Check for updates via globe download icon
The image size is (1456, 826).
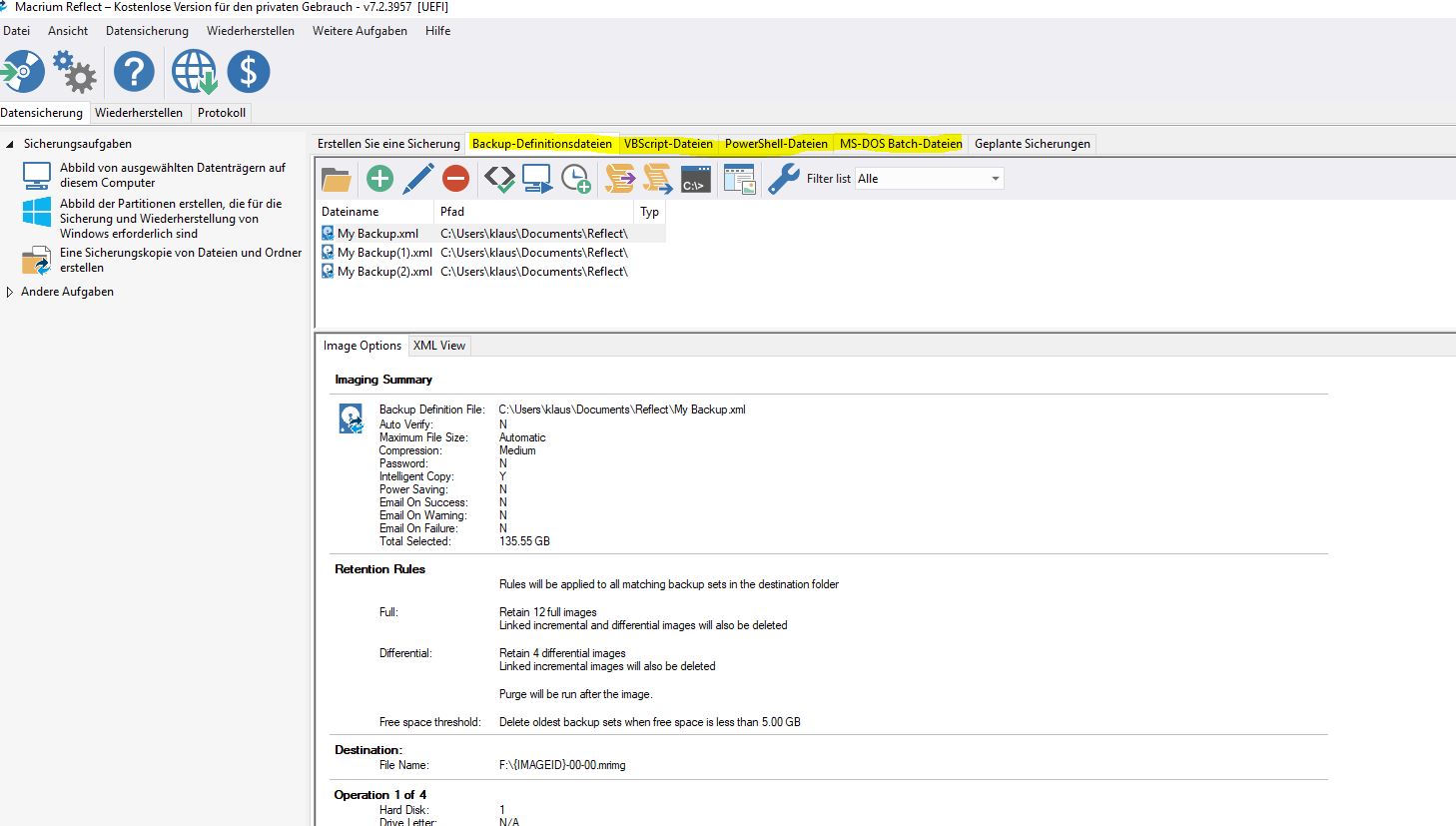[194, 72]
